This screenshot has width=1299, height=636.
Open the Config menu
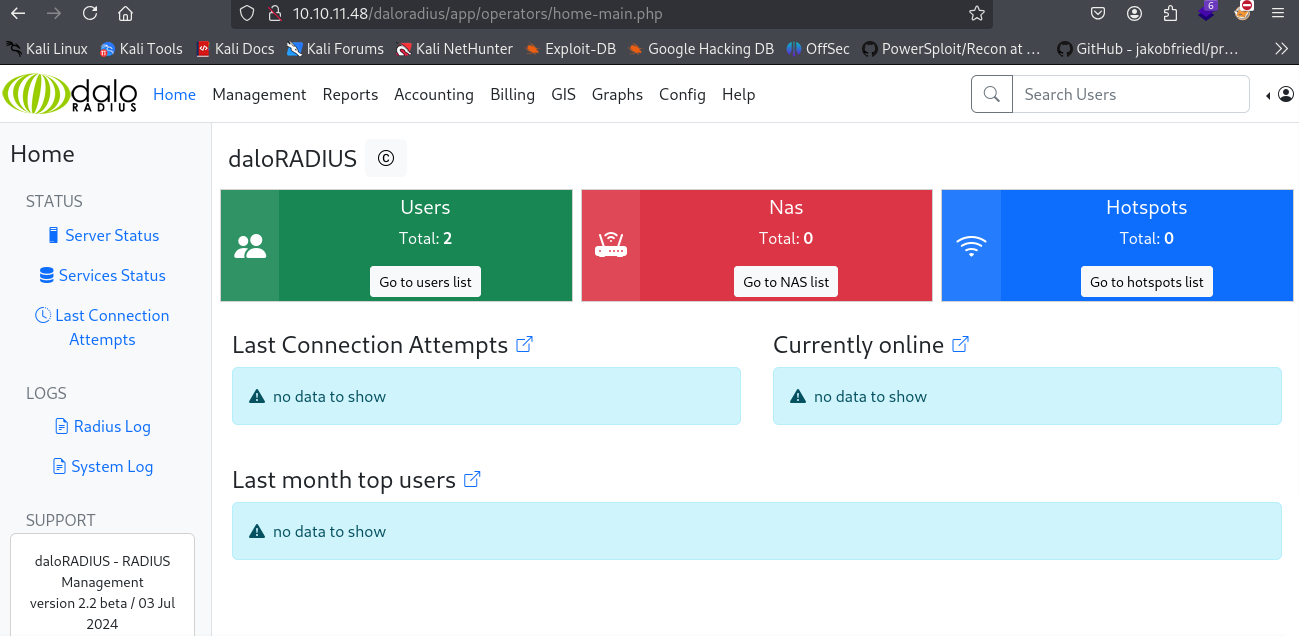click(682, 94)
